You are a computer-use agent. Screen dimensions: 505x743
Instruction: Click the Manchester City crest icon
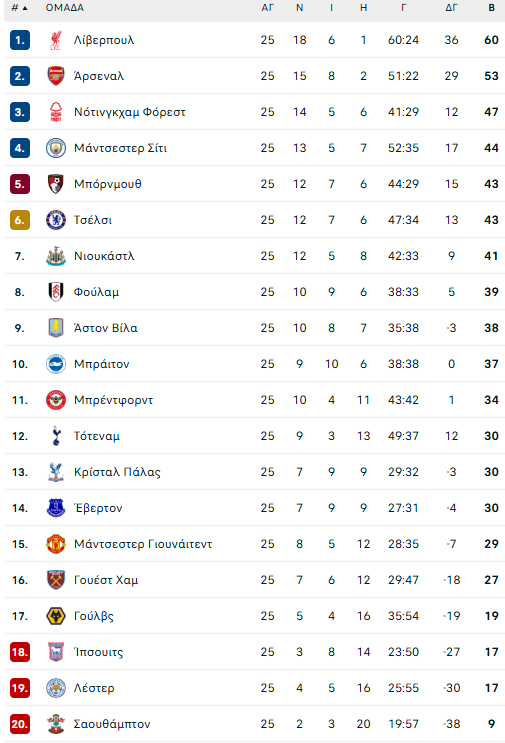point(56,148)
